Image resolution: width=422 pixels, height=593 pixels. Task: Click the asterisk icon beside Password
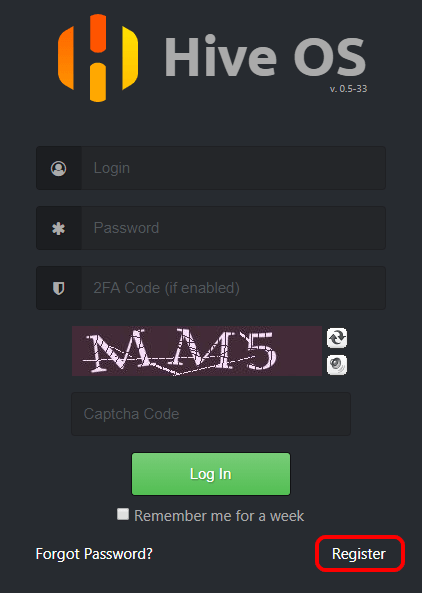coord(59,228)
